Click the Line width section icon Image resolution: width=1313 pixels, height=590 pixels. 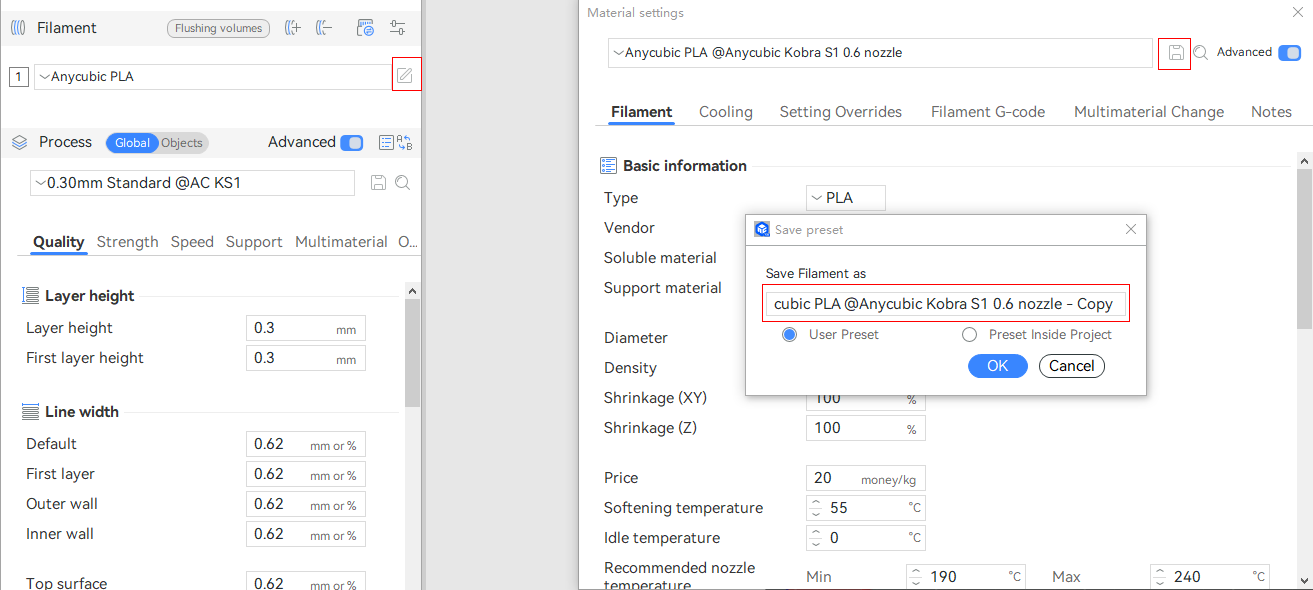pyautogui.click(x=31, y=412)
